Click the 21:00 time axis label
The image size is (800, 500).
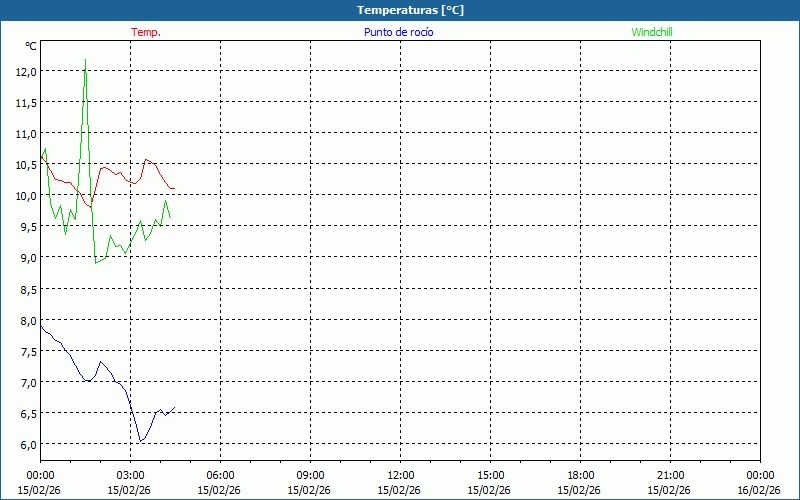click(x=670, y=475)
